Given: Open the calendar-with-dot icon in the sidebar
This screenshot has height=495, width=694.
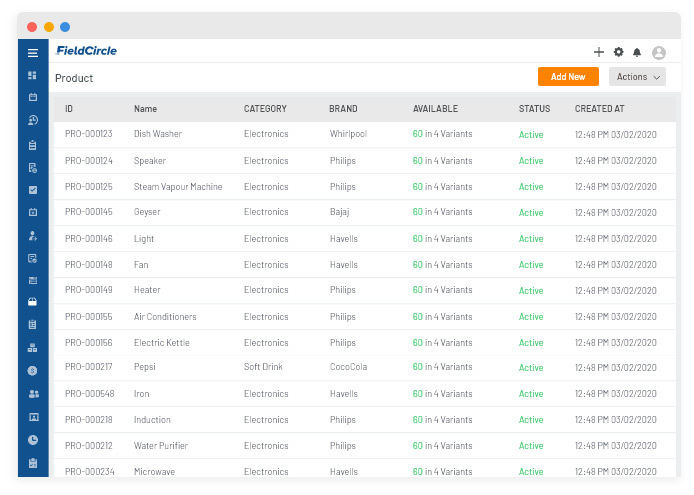Looking at the screenshot, I should (x=33, y=212).
